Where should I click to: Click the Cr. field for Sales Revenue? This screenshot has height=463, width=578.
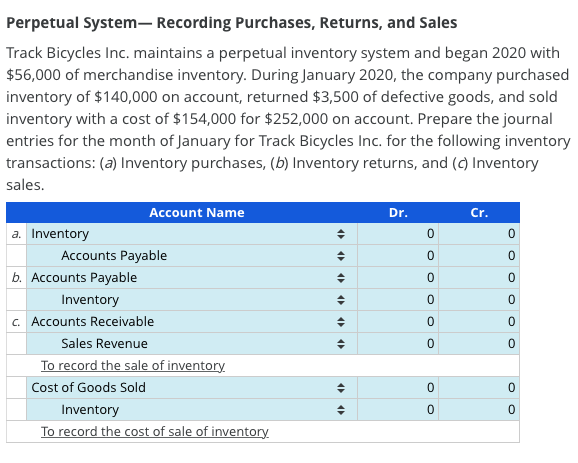(479, 344)
